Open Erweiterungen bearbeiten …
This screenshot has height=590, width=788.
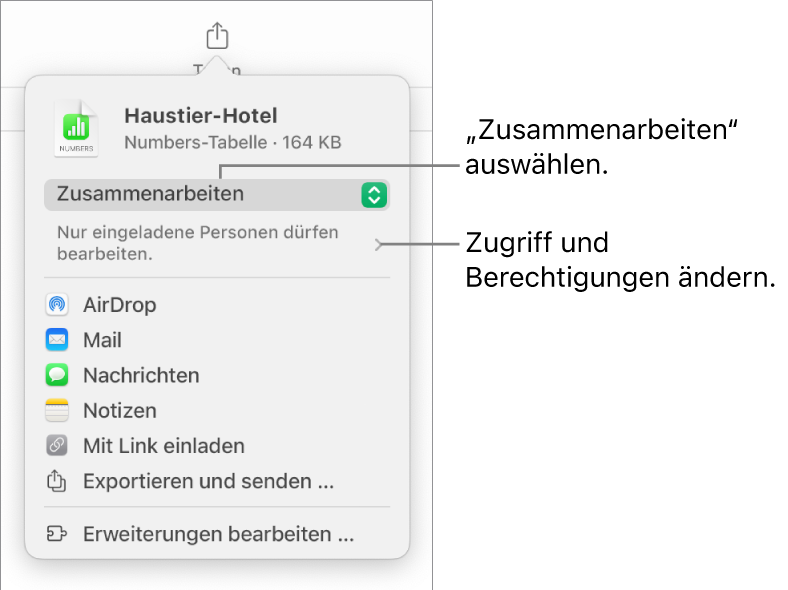(218, 535)
